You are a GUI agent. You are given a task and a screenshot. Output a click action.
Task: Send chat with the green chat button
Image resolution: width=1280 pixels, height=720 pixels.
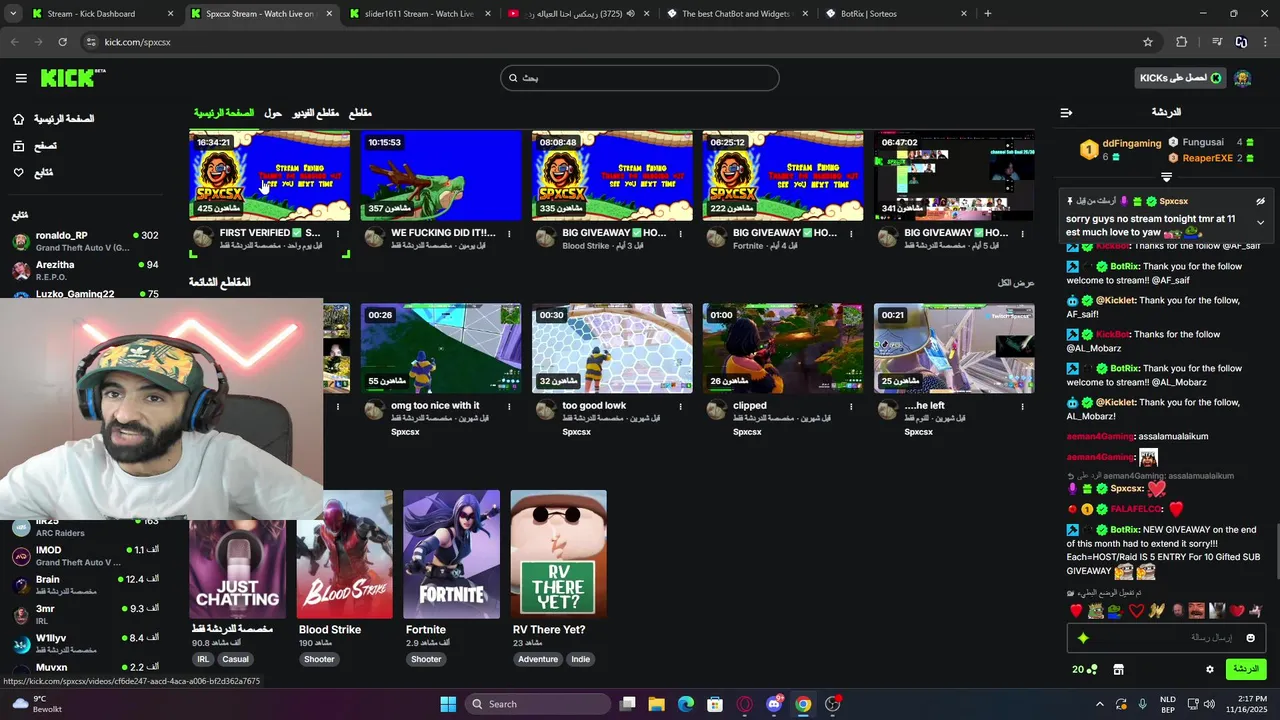click(x=1246, y=669)
